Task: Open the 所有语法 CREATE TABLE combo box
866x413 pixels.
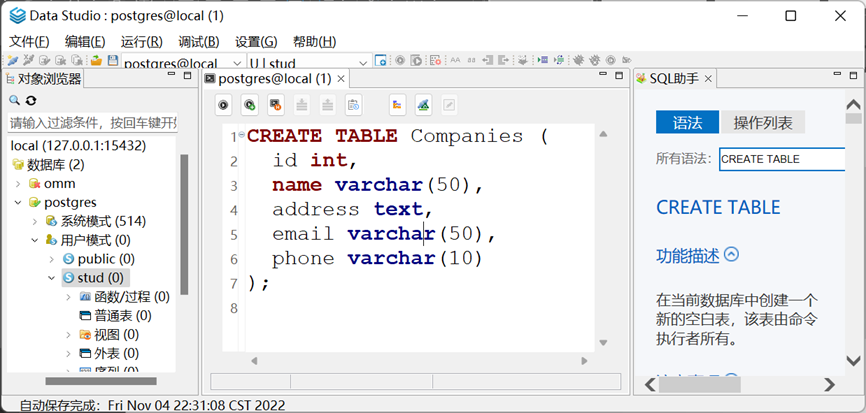Action: (782, 159)
